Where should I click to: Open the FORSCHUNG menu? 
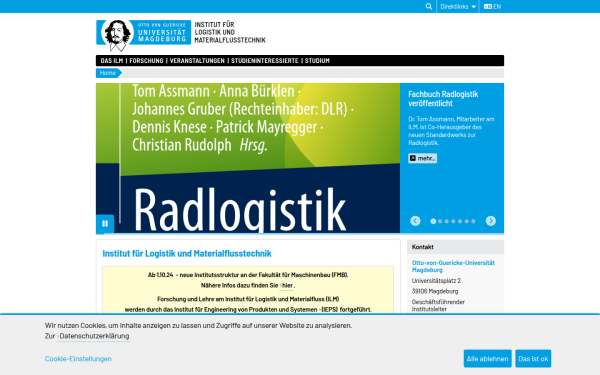(146, 60)
